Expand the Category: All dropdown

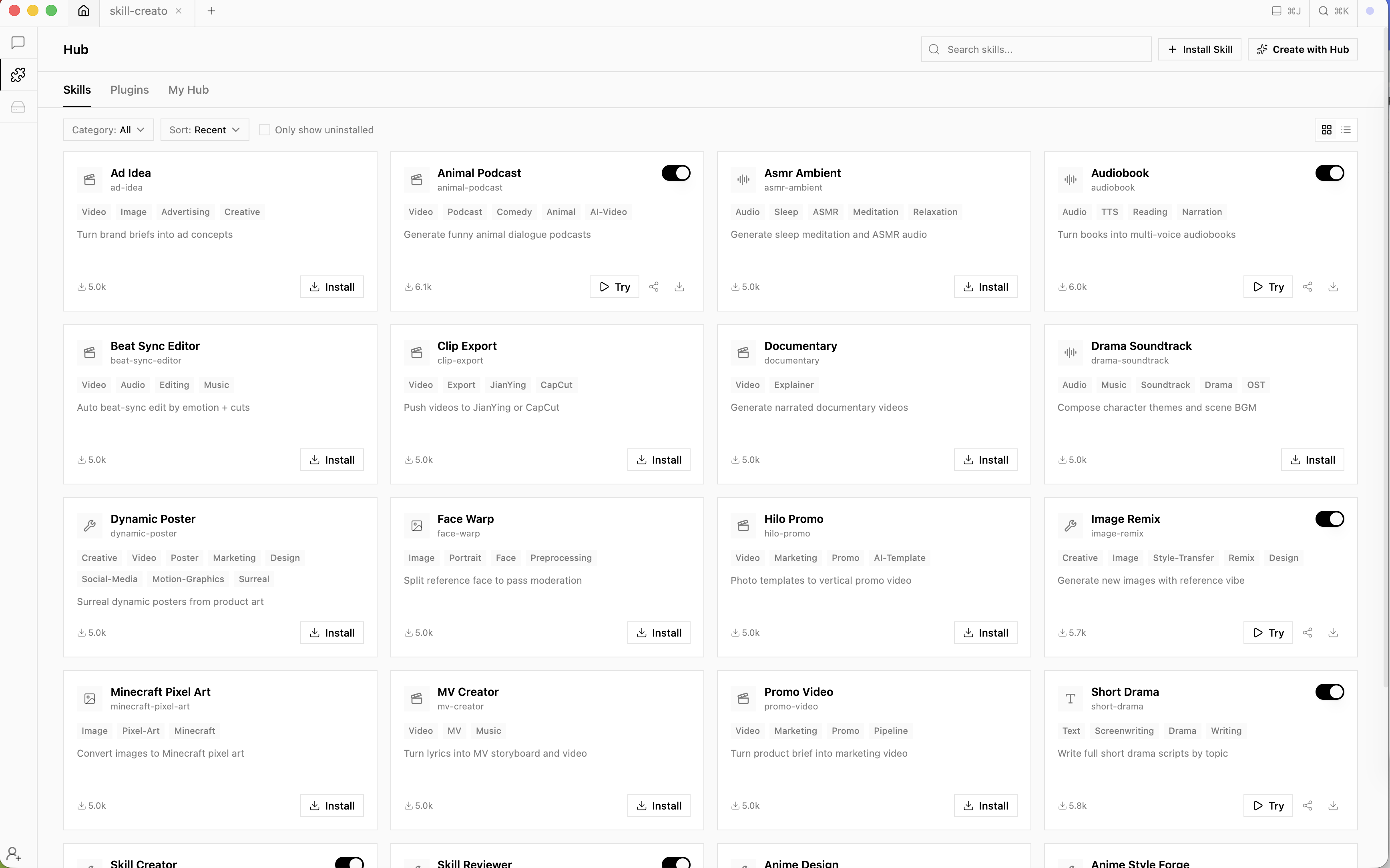point(108,130)
